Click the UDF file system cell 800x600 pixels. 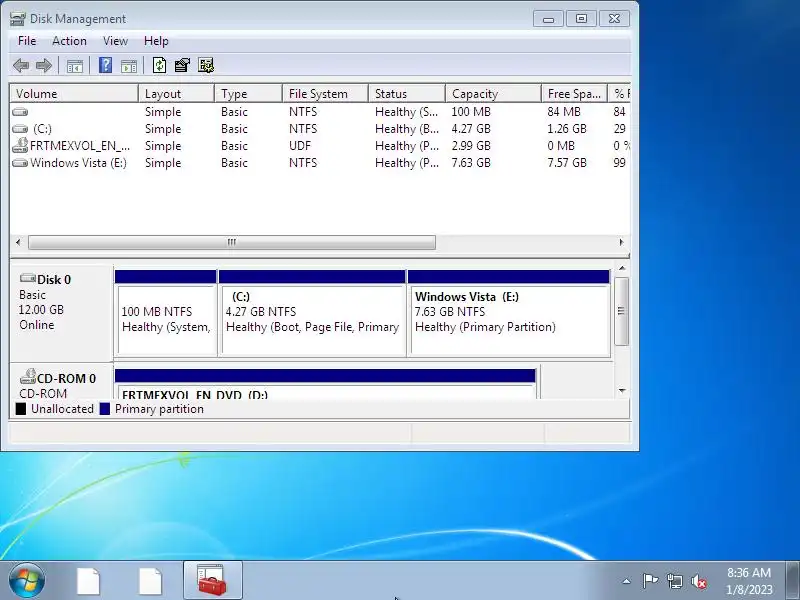(x=300, y=145)
